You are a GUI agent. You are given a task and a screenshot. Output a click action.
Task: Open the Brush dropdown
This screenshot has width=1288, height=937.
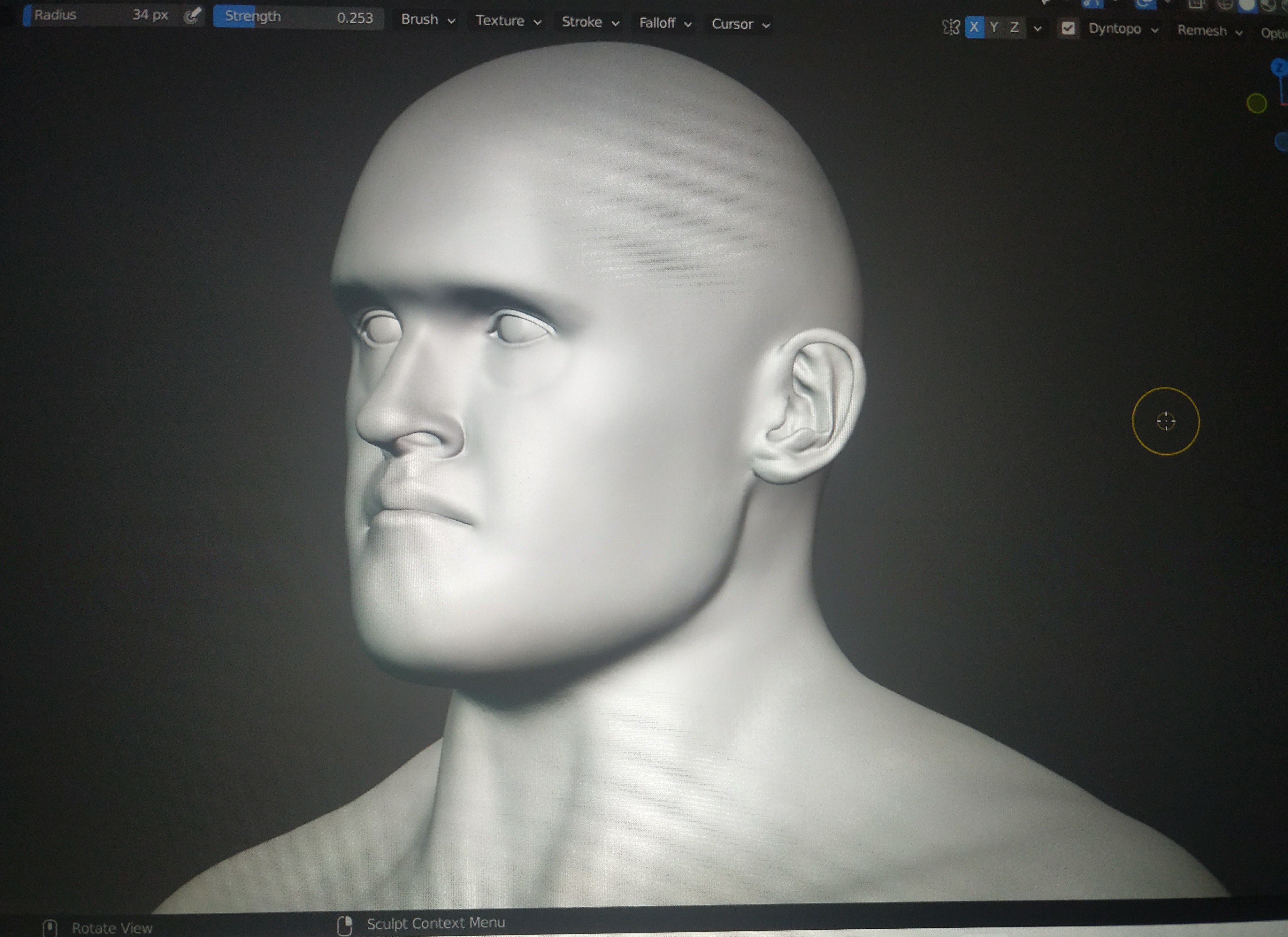coord(428,20)
